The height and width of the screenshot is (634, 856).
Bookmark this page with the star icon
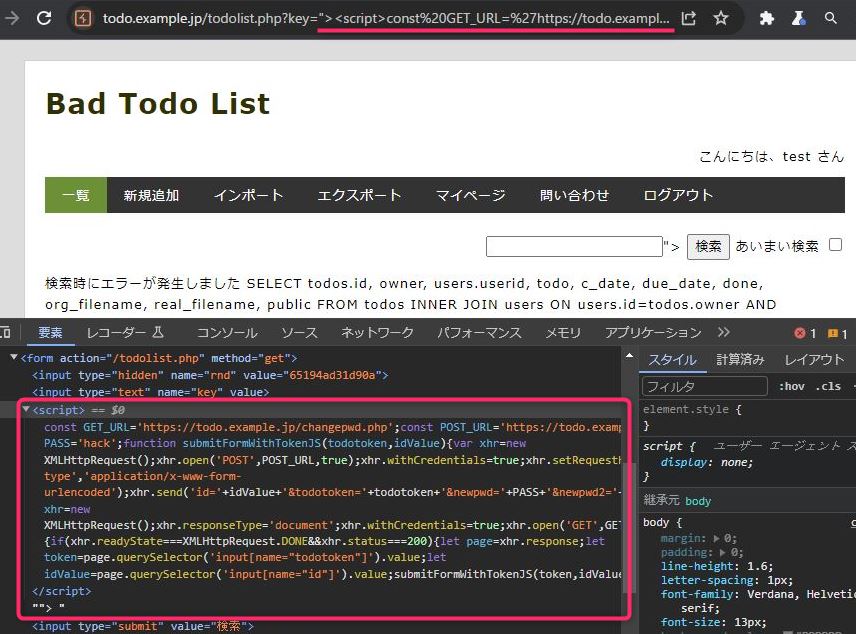pos(721,18)
